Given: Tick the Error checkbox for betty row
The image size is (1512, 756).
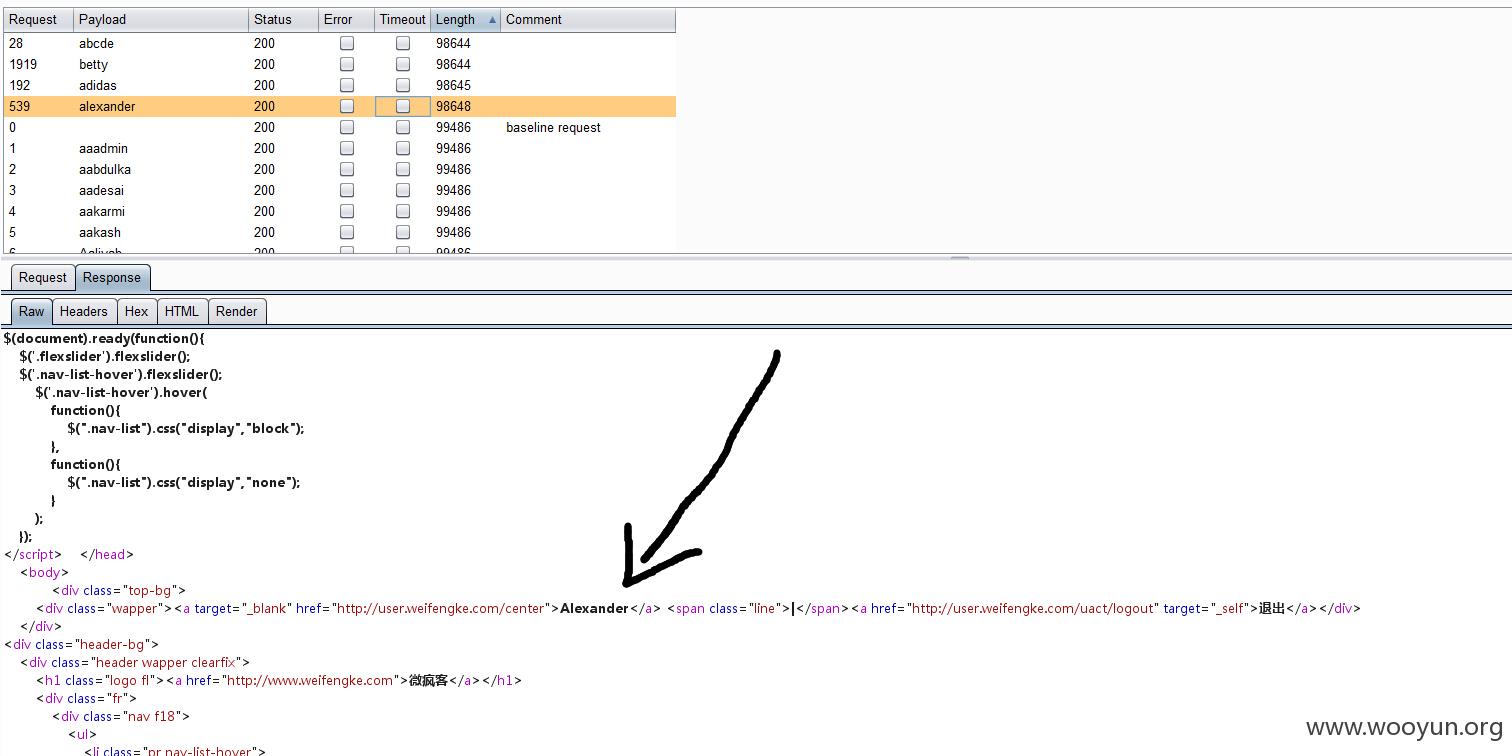Looking at the screenshot, I should click(347, 64).
